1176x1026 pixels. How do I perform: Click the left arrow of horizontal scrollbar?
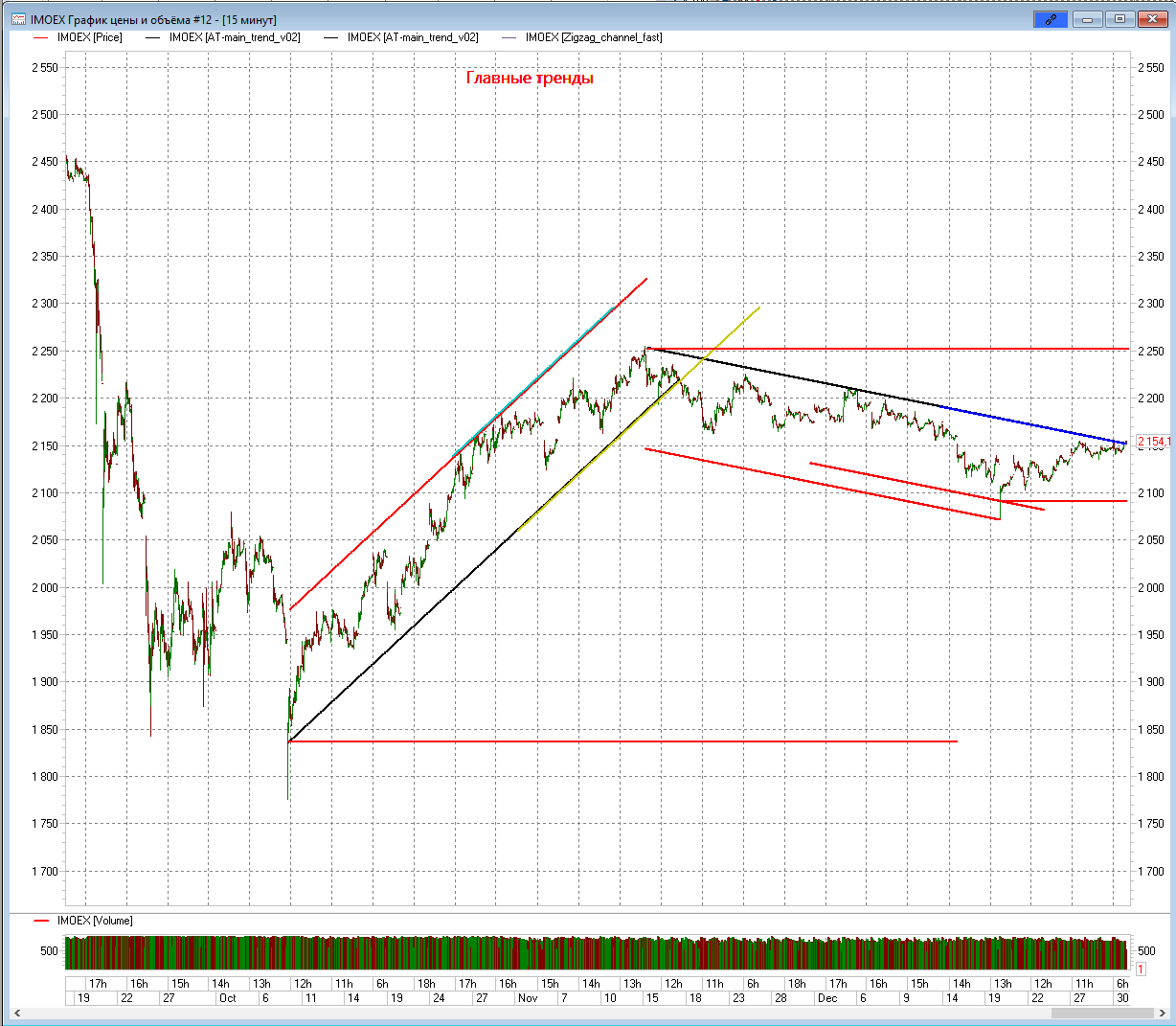[16, 1013]
